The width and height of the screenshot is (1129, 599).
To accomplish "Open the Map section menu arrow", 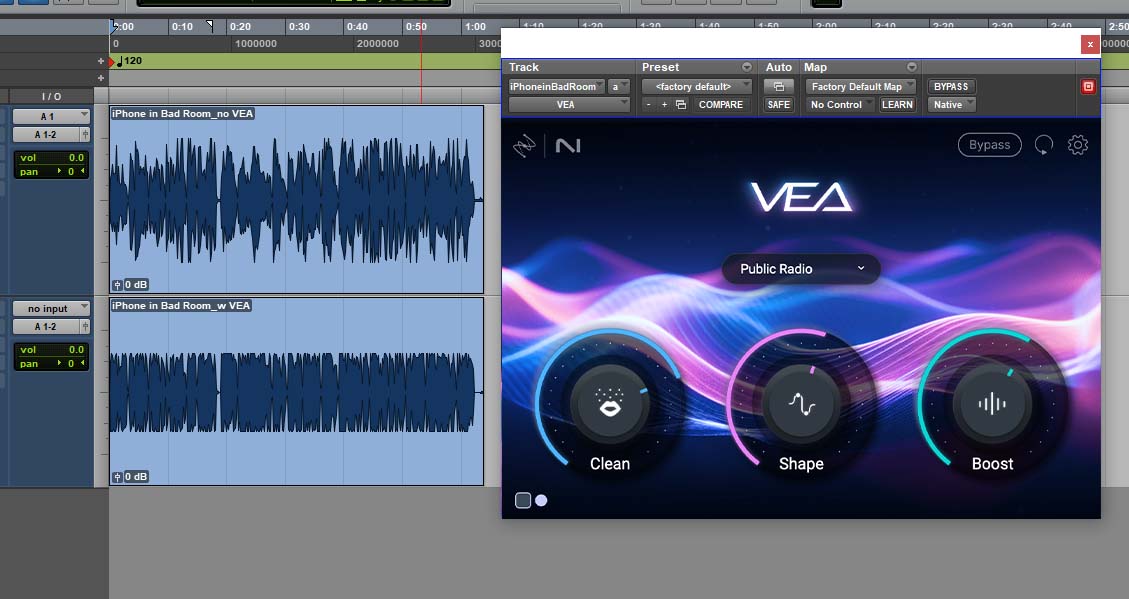I will 912,67.
